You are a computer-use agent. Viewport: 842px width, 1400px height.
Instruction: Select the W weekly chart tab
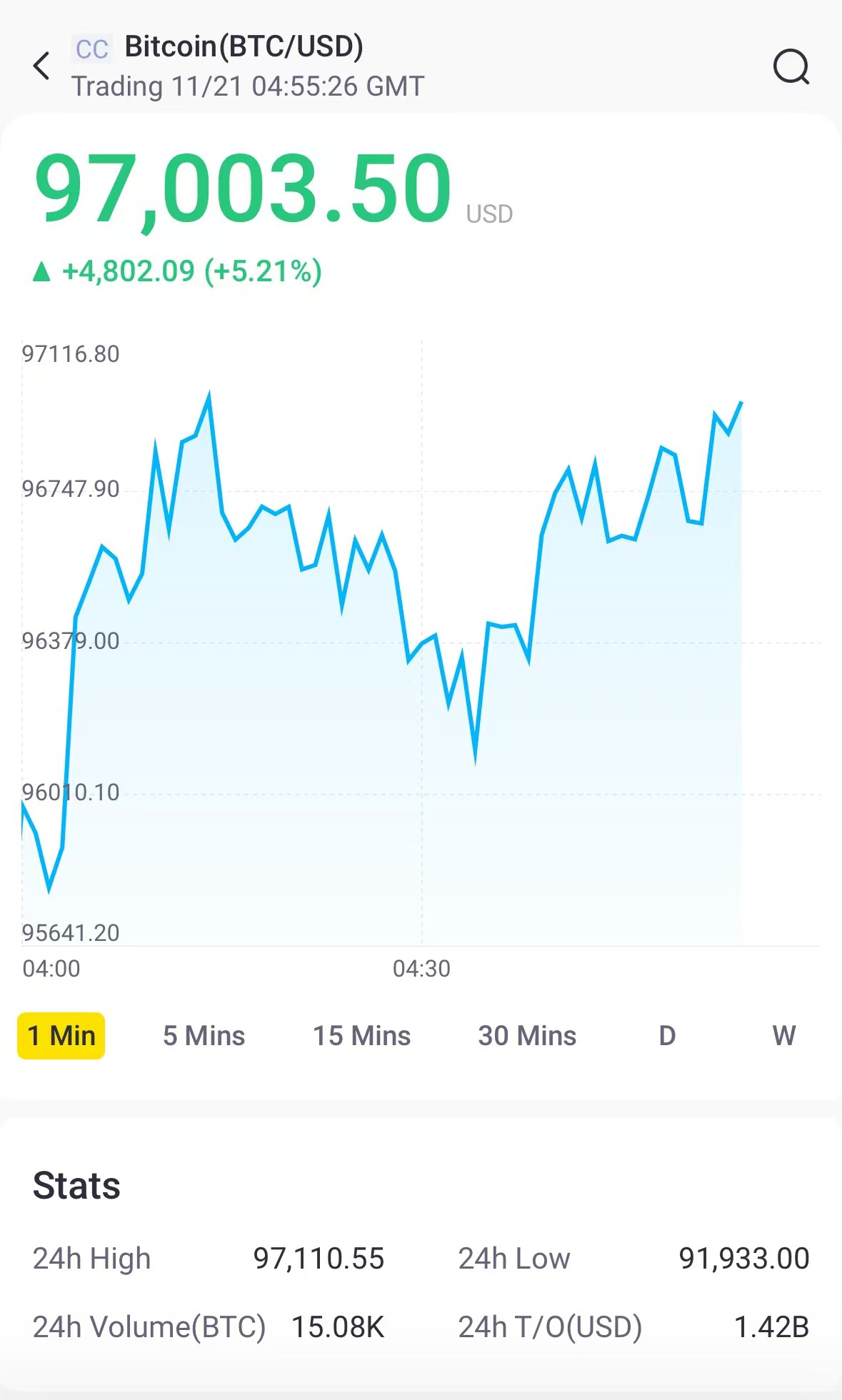(x=784, y=1036)
